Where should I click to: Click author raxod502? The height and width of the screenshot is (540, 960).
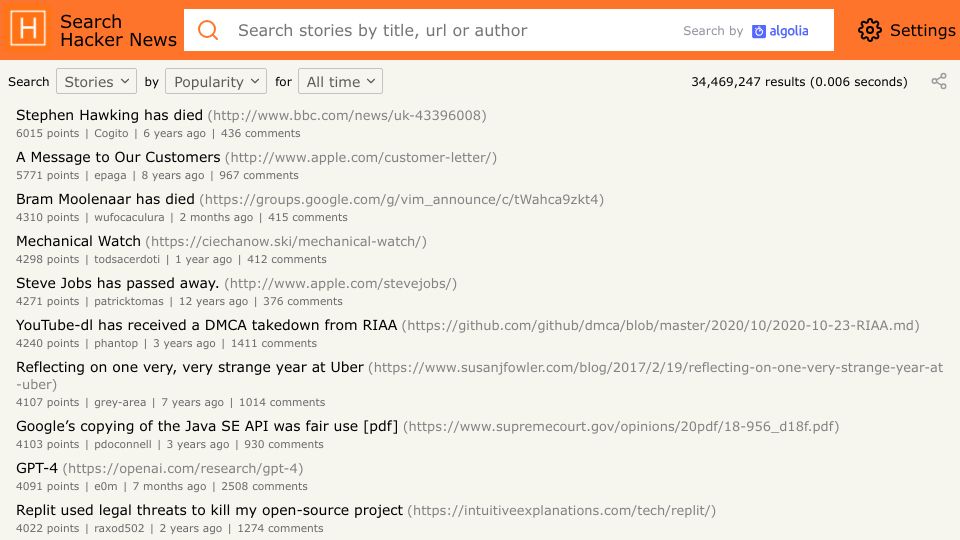pyautogui.click(x=119, y=528)
